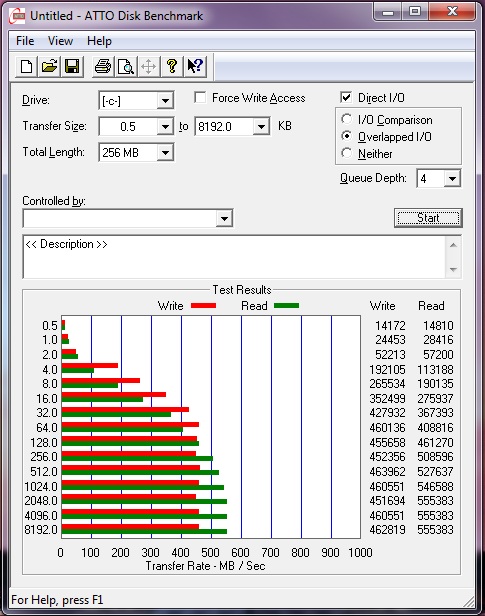
Task: Open the File menu
Action: click(25, 41)
